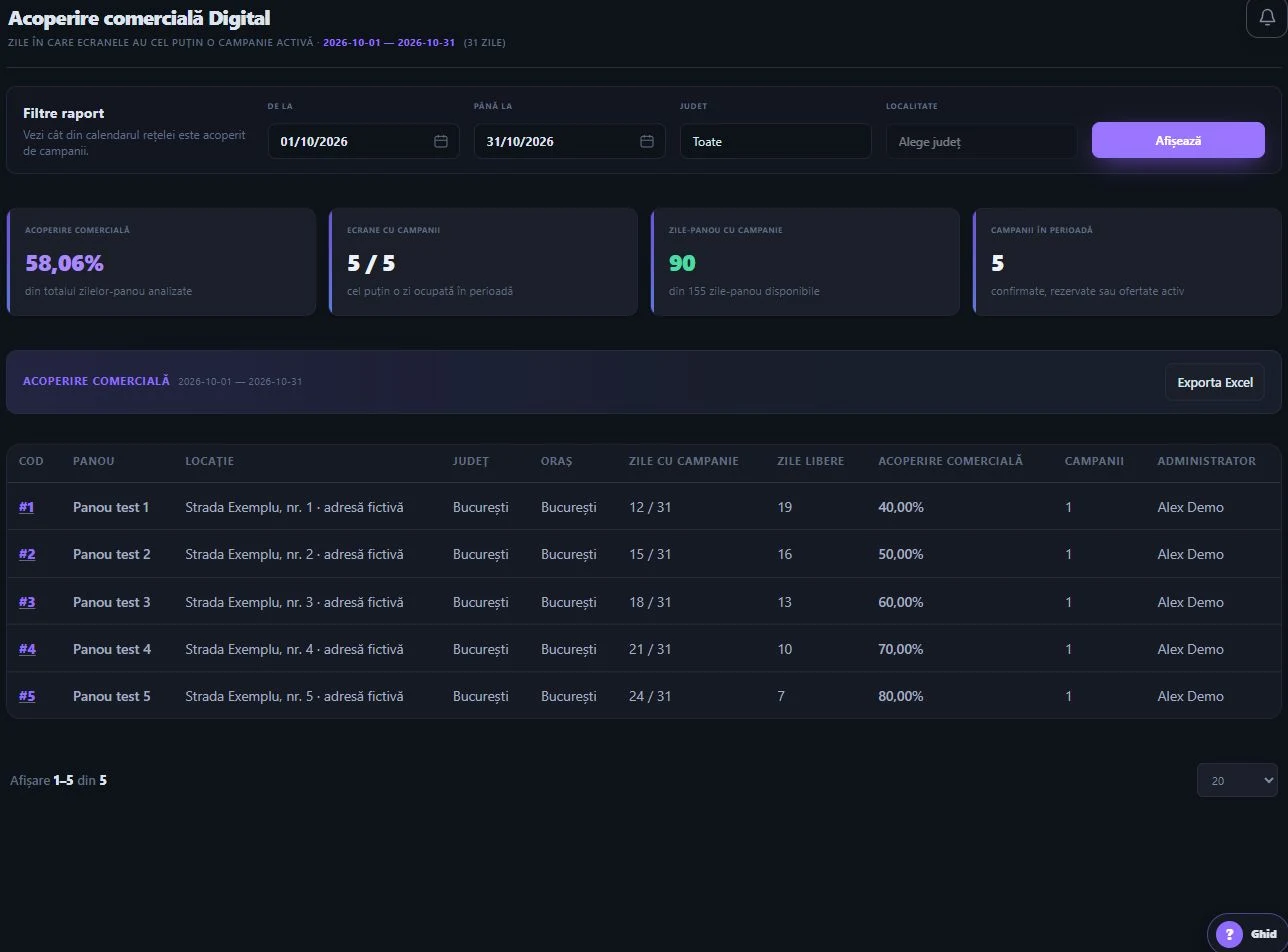
Task: Click the 12 / 31 days cell
Action: 650,507
